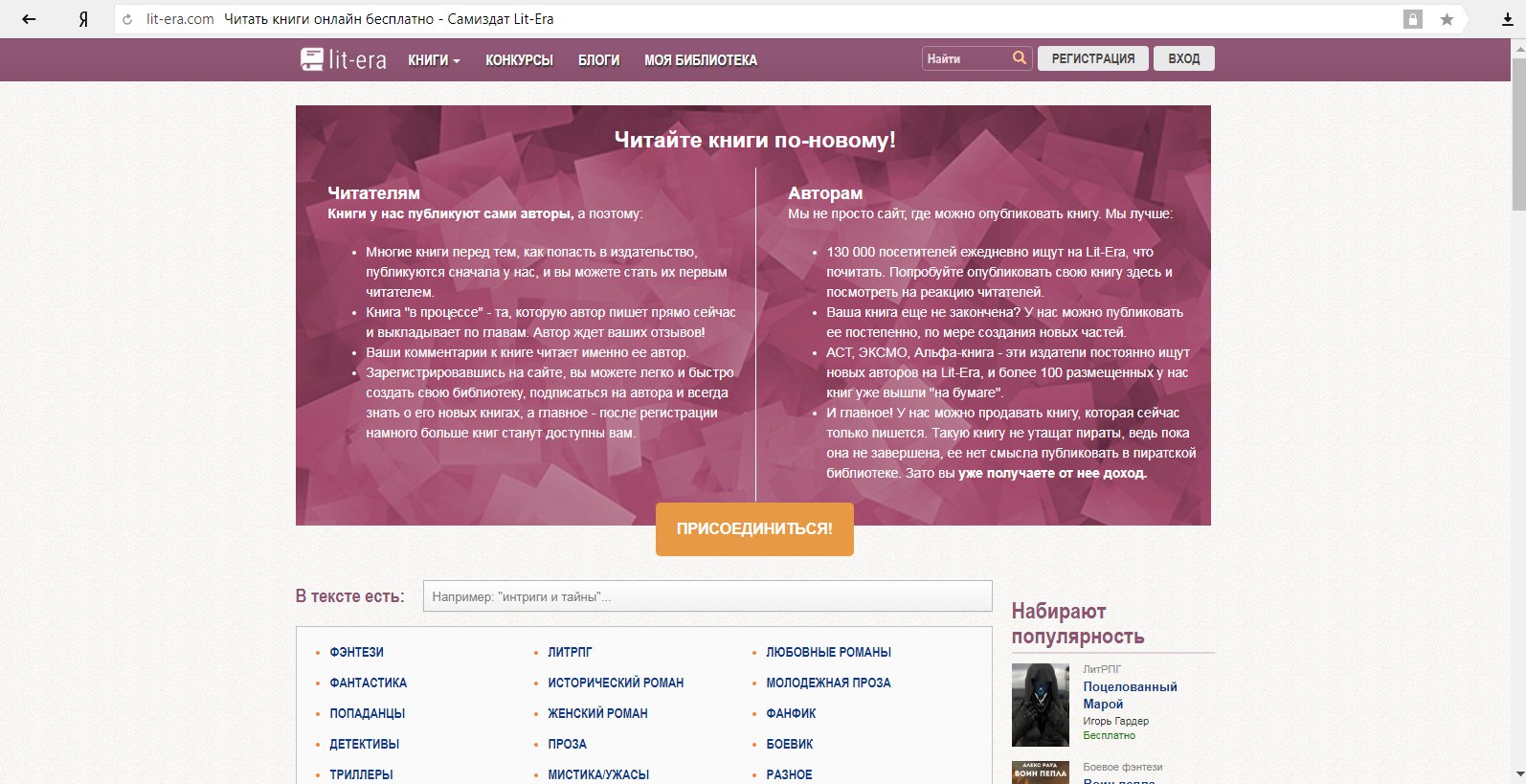Open the ДЕТЕКТИВЫ genre link
Screen dimensions: 1526x784
click(x=365, y=744)
